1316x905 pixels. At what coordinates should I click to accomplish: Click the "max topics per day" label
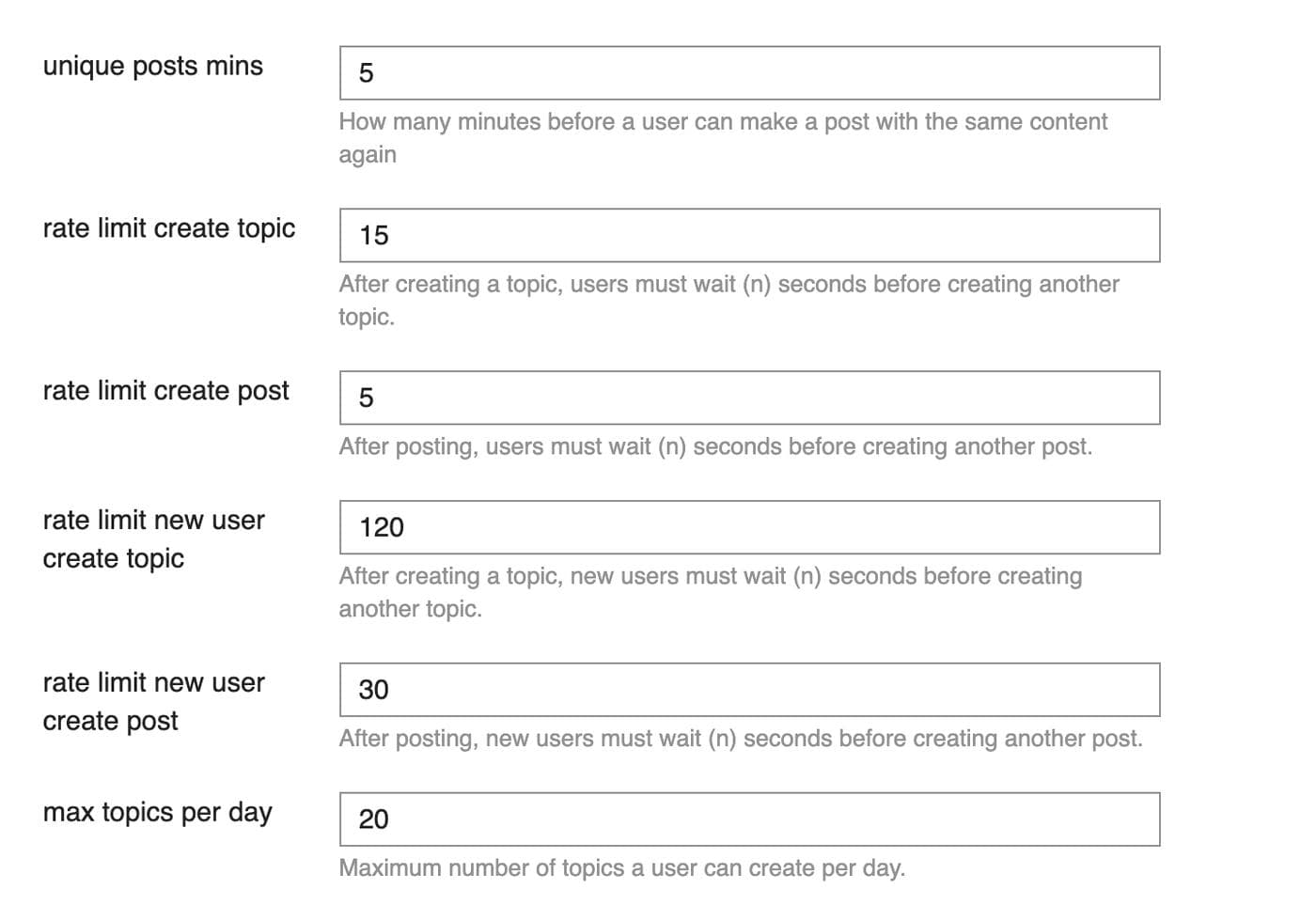click(158, 813)
